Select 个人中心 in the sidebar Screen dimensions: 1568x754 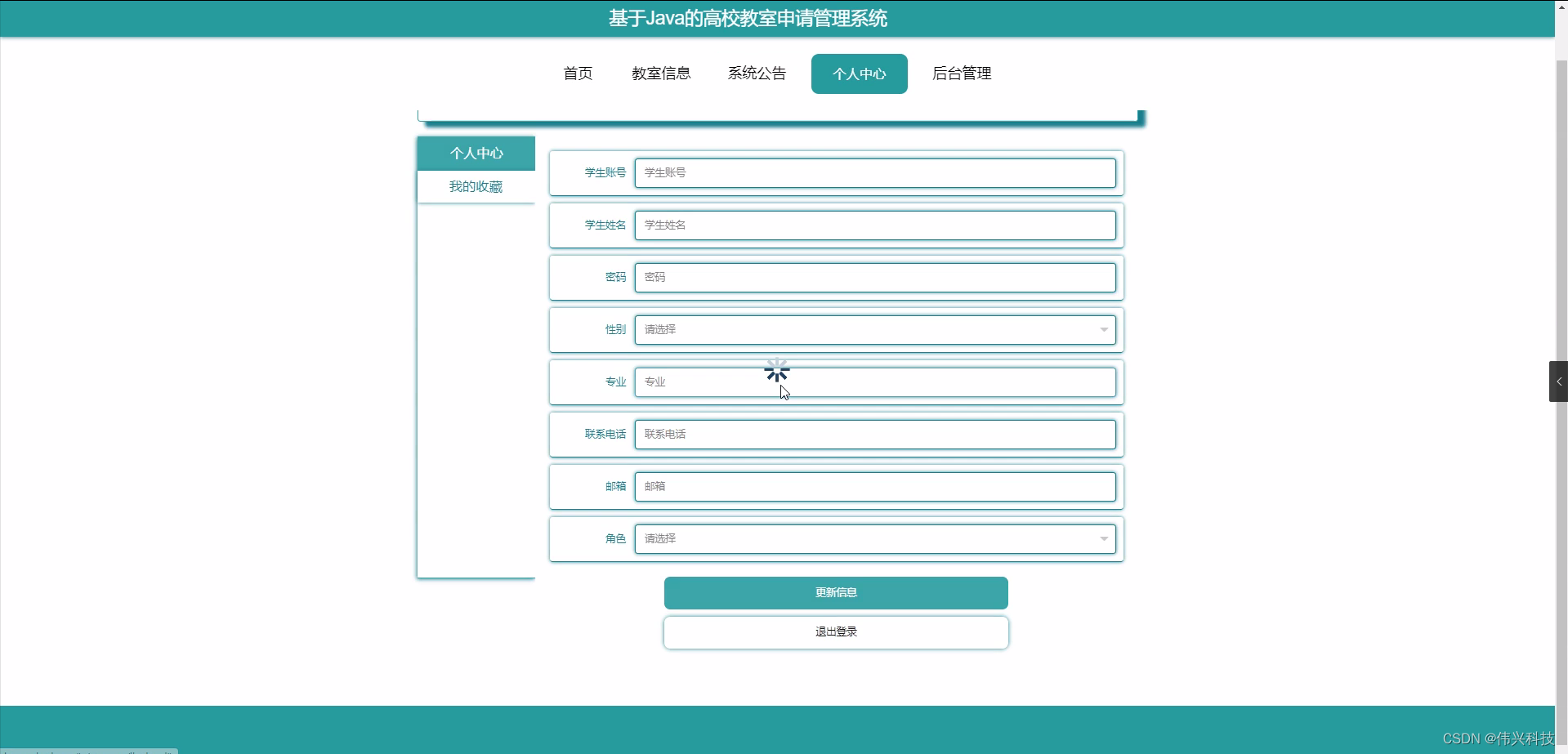(x=476, y=153)
